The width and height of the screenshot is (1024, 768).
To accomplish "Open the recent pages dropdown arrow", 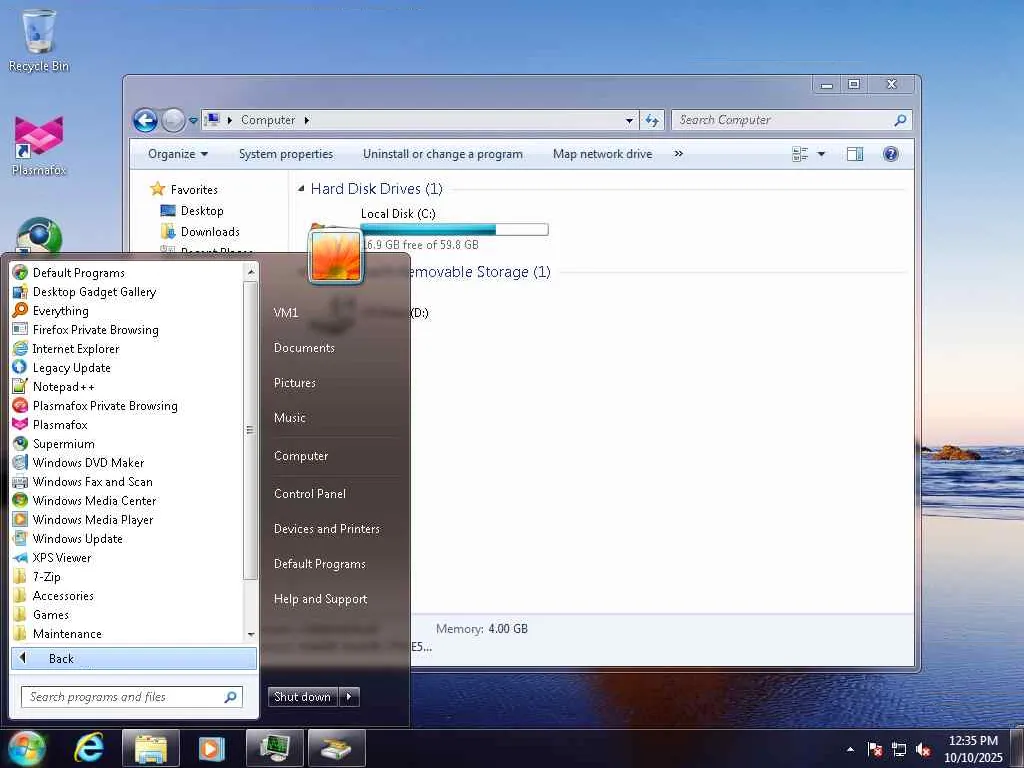I will coord(193,120).
